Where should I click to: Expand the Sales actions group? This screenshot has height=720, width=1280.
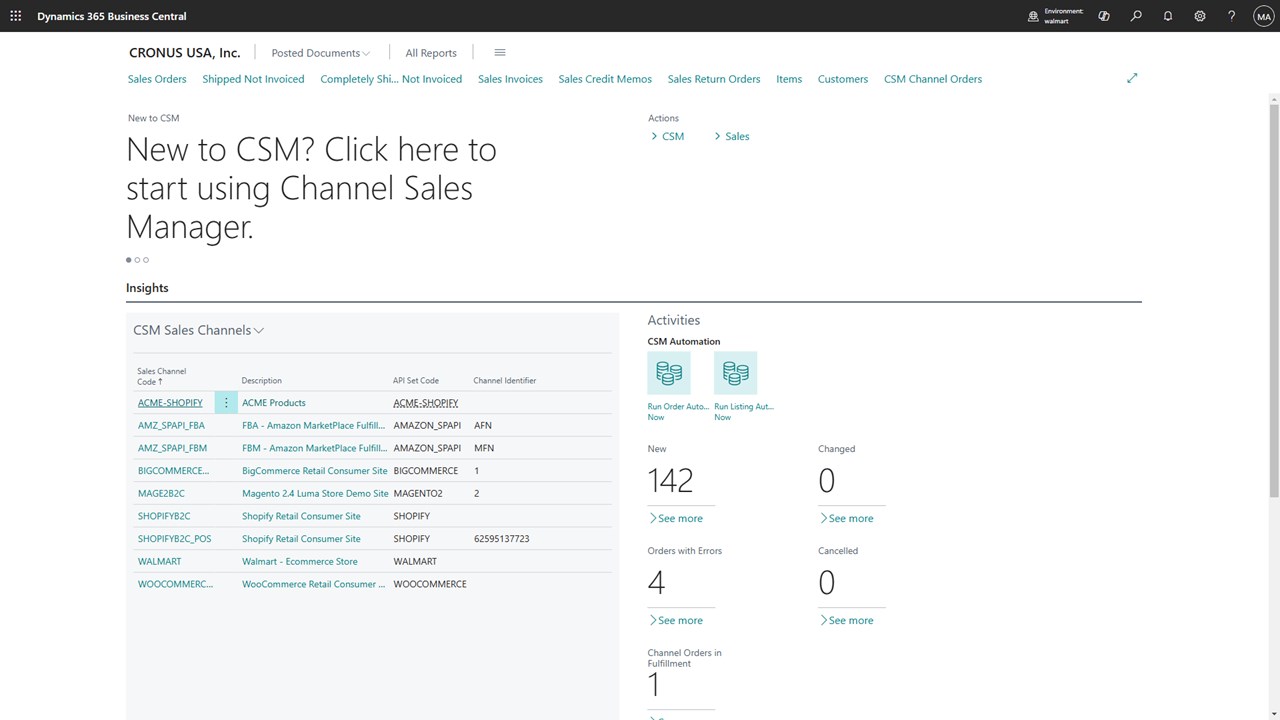point(732,136)
